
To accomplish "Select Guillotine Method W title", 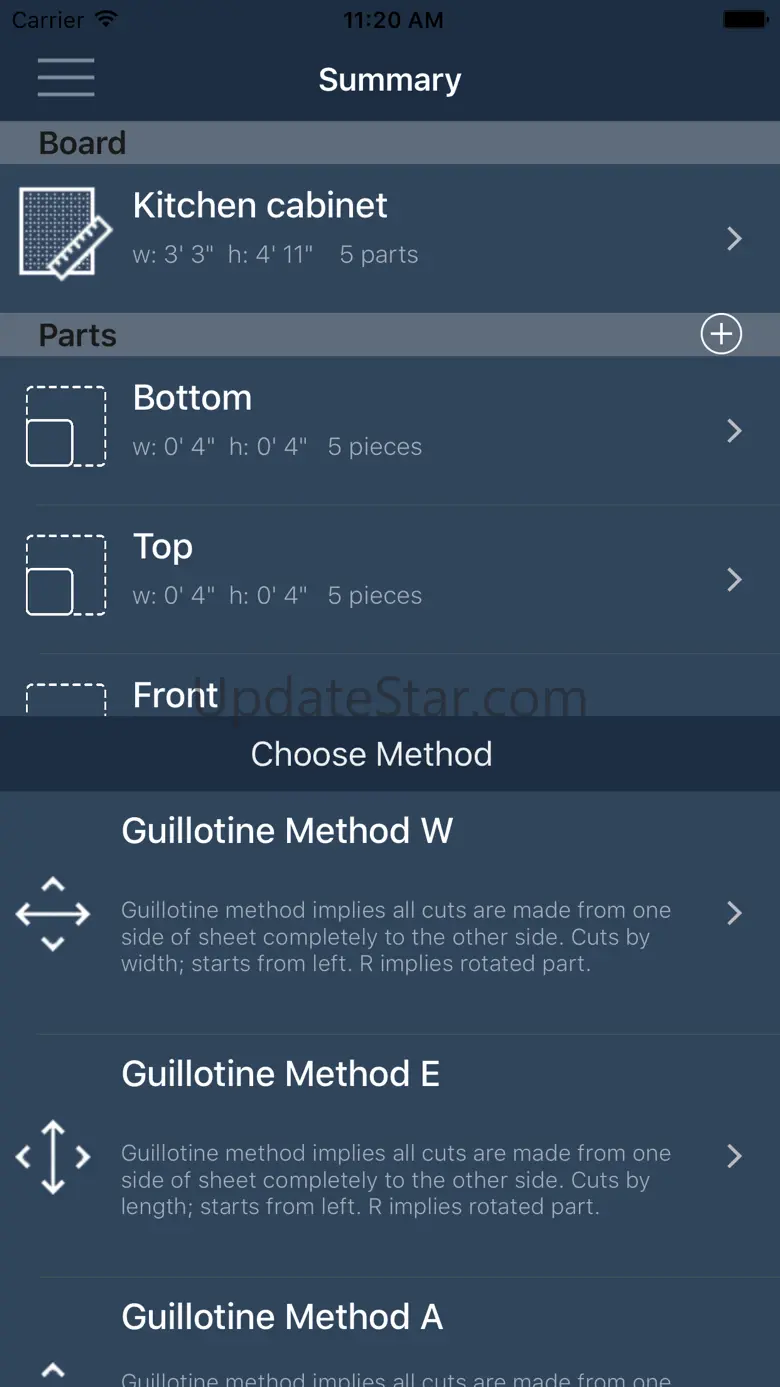I will [287, 830].
